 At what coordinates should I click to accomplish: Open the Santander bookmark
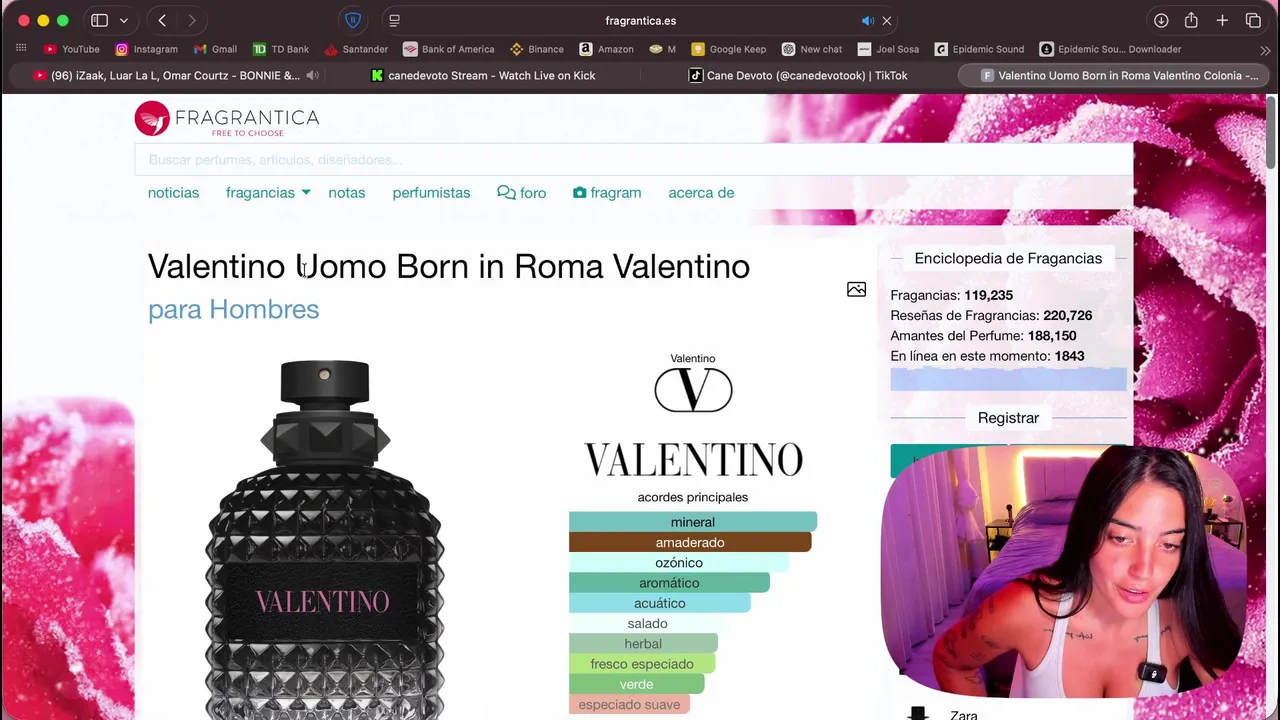coord(356,49)
